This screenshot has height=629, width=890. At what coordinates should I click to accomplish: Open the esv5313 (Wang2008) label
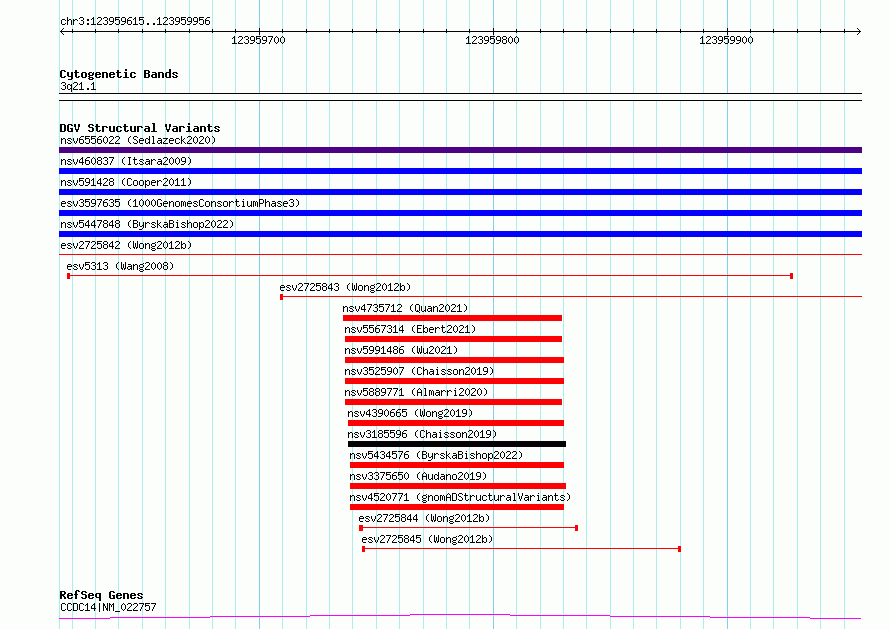coord(120,266)
